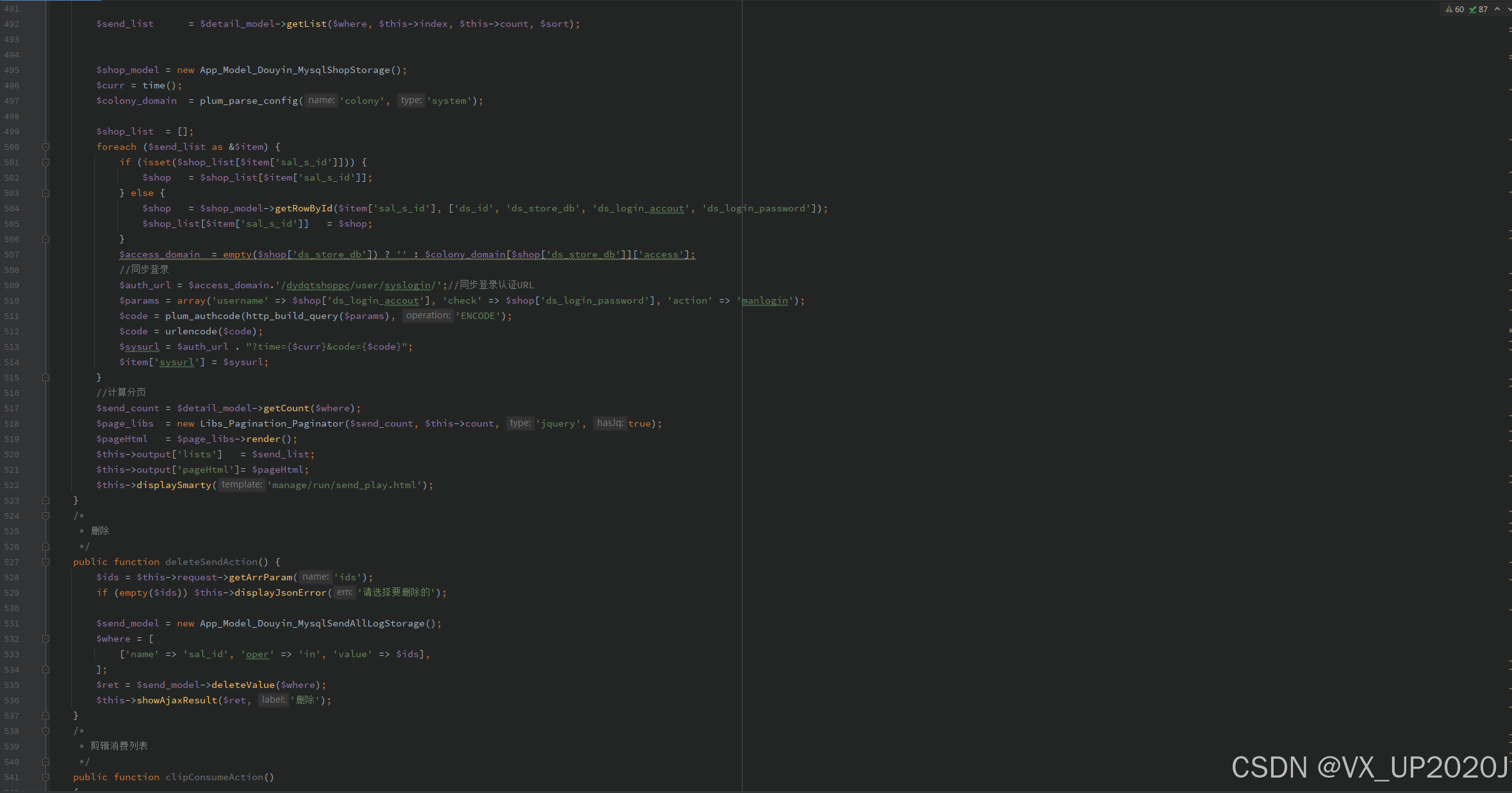Collapse the $where array at line 532
Viewport: 1512px width, 793px height.
coord(45,639)
